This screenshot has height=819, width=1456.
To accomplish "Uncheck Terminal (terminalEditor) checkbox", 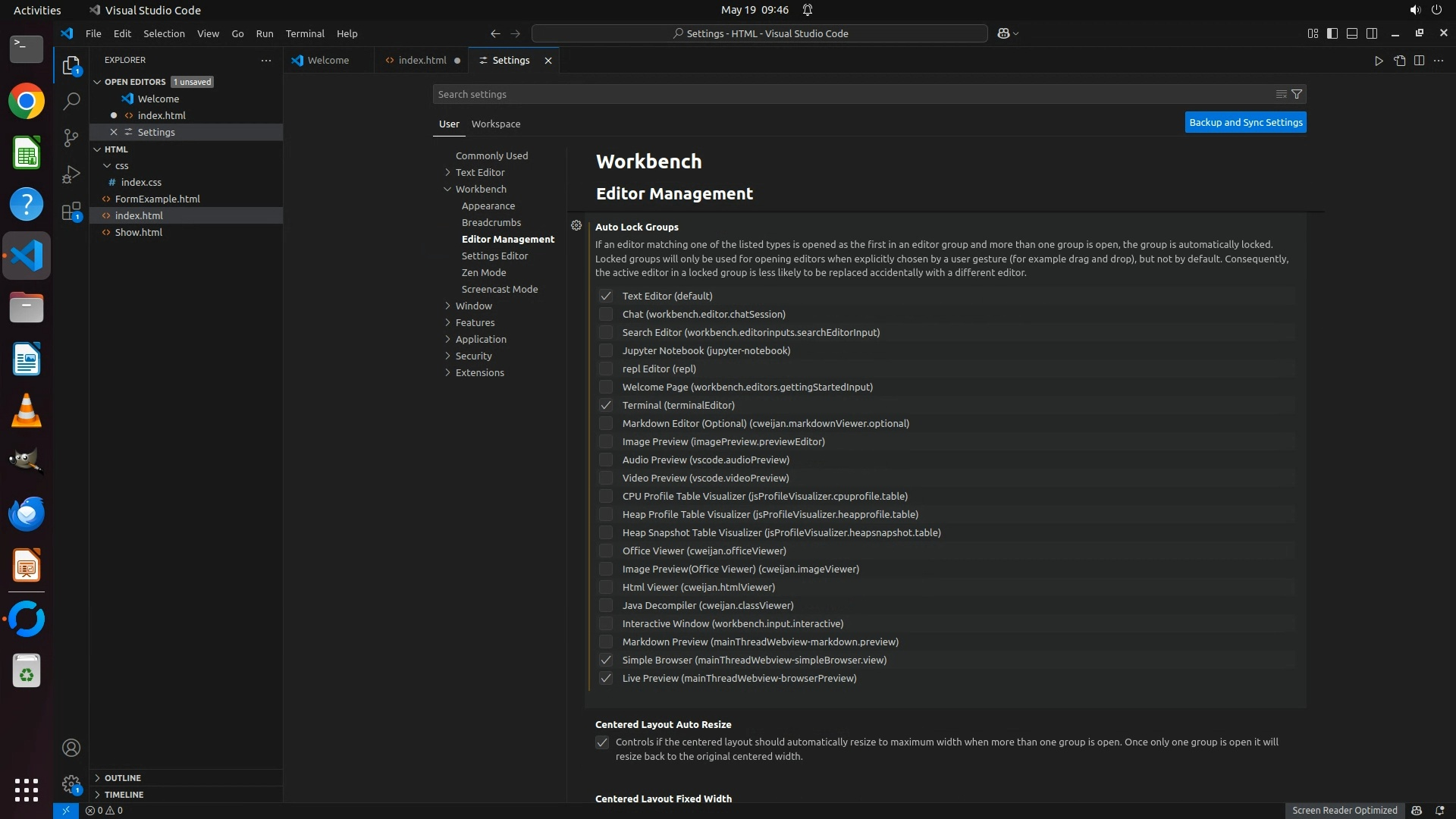I will coord(605,405).
